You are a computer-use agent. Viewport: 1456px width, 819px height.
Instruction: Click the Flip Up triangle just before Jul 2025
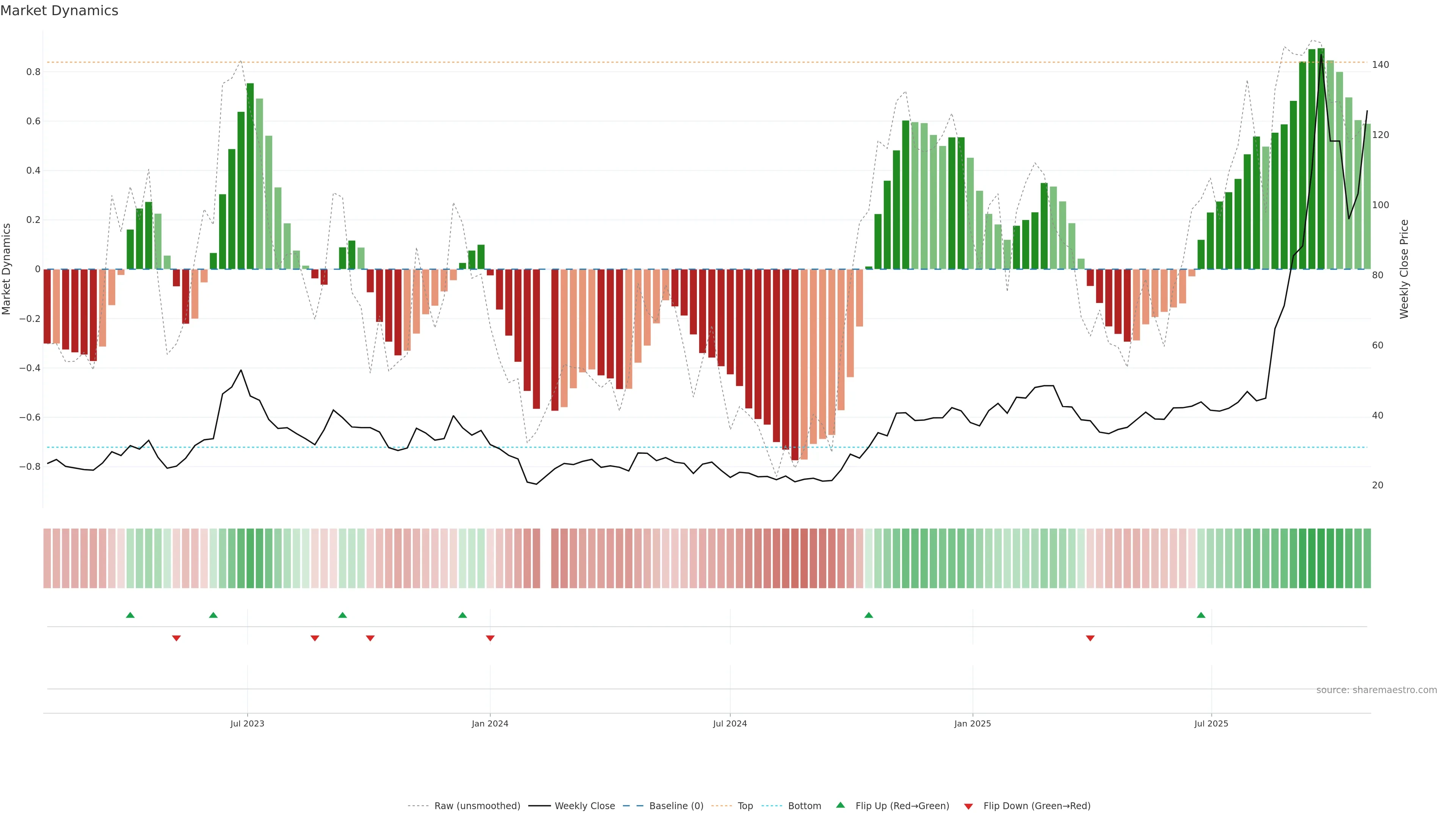pos(1200,615)
